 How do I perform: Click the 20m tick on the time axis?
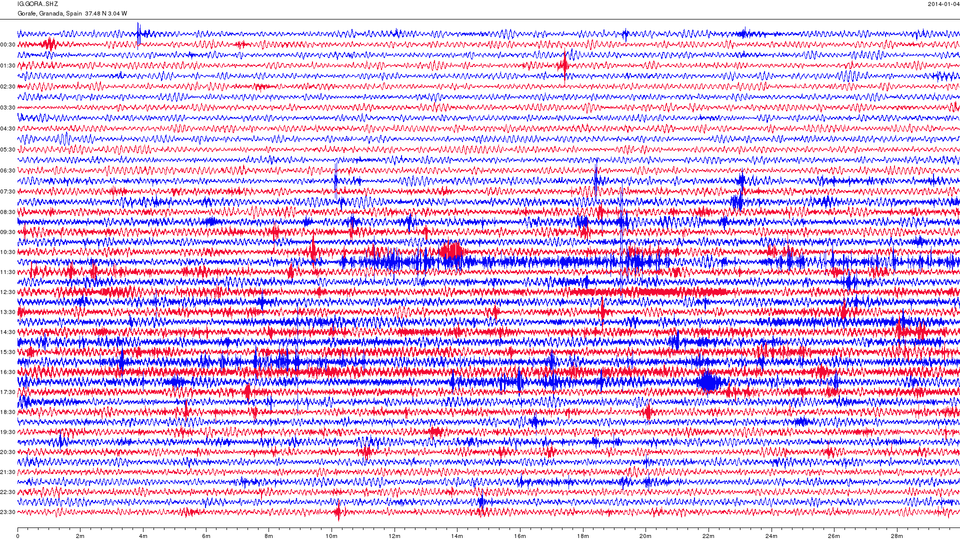click(645, 536)
